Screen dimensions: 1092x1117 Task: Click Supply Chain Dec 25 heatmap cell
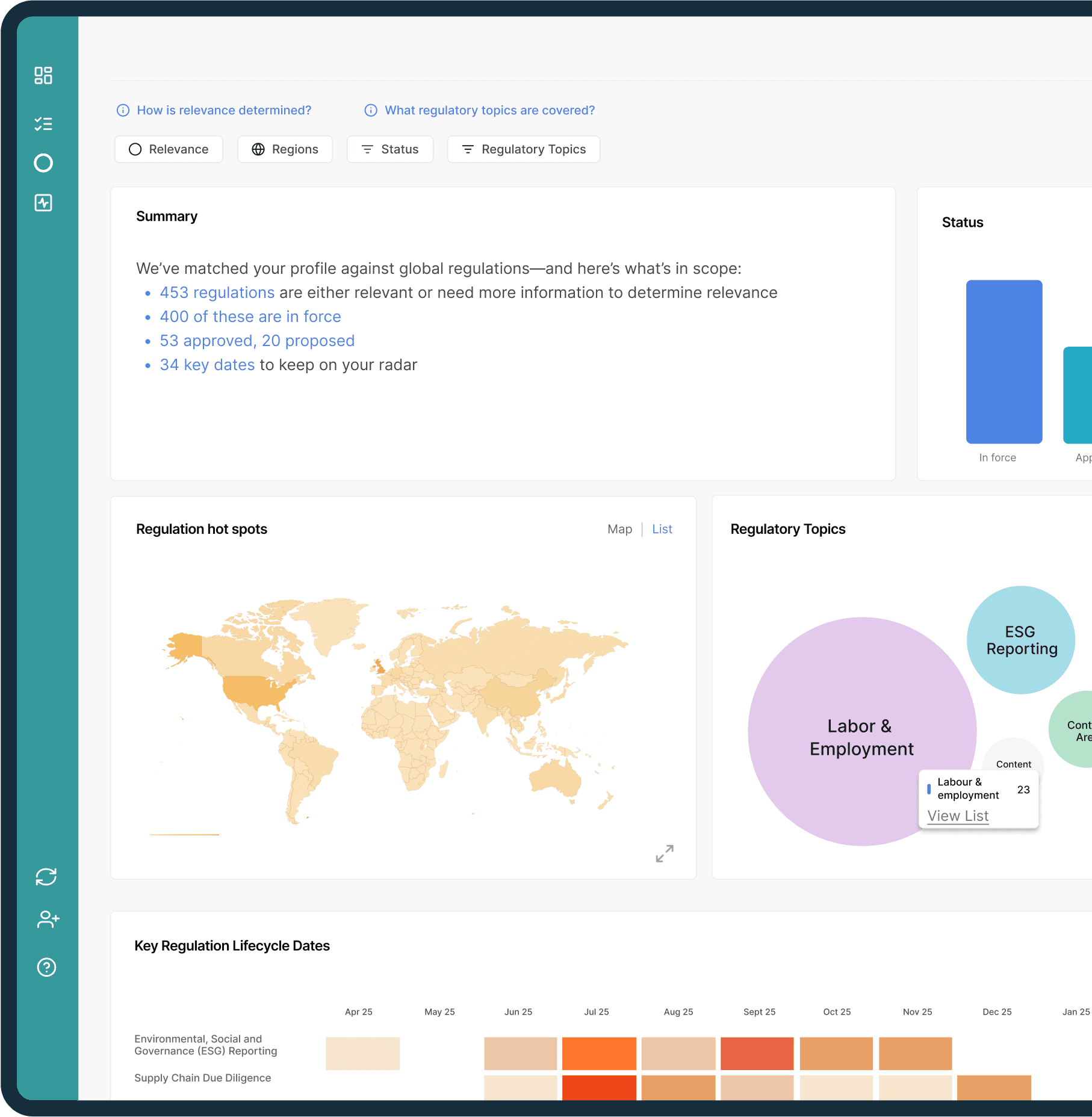994,1088
